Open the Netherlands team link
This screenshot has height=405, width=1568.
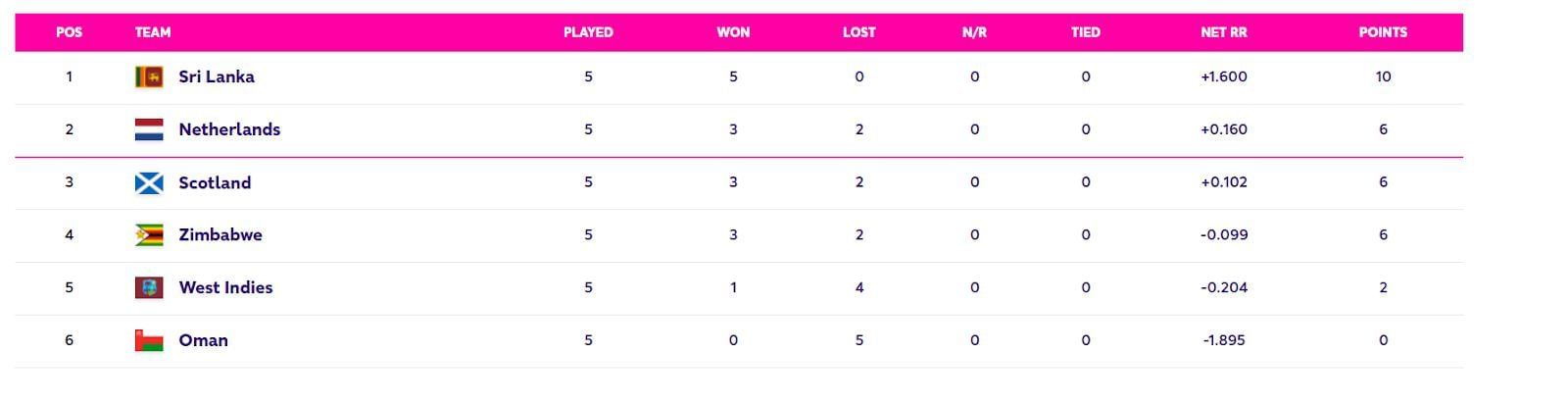point(229,129)
